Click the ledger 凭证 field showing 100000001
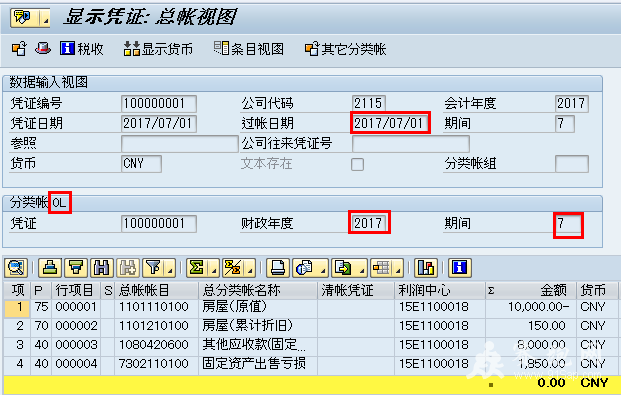 point(159,223)
